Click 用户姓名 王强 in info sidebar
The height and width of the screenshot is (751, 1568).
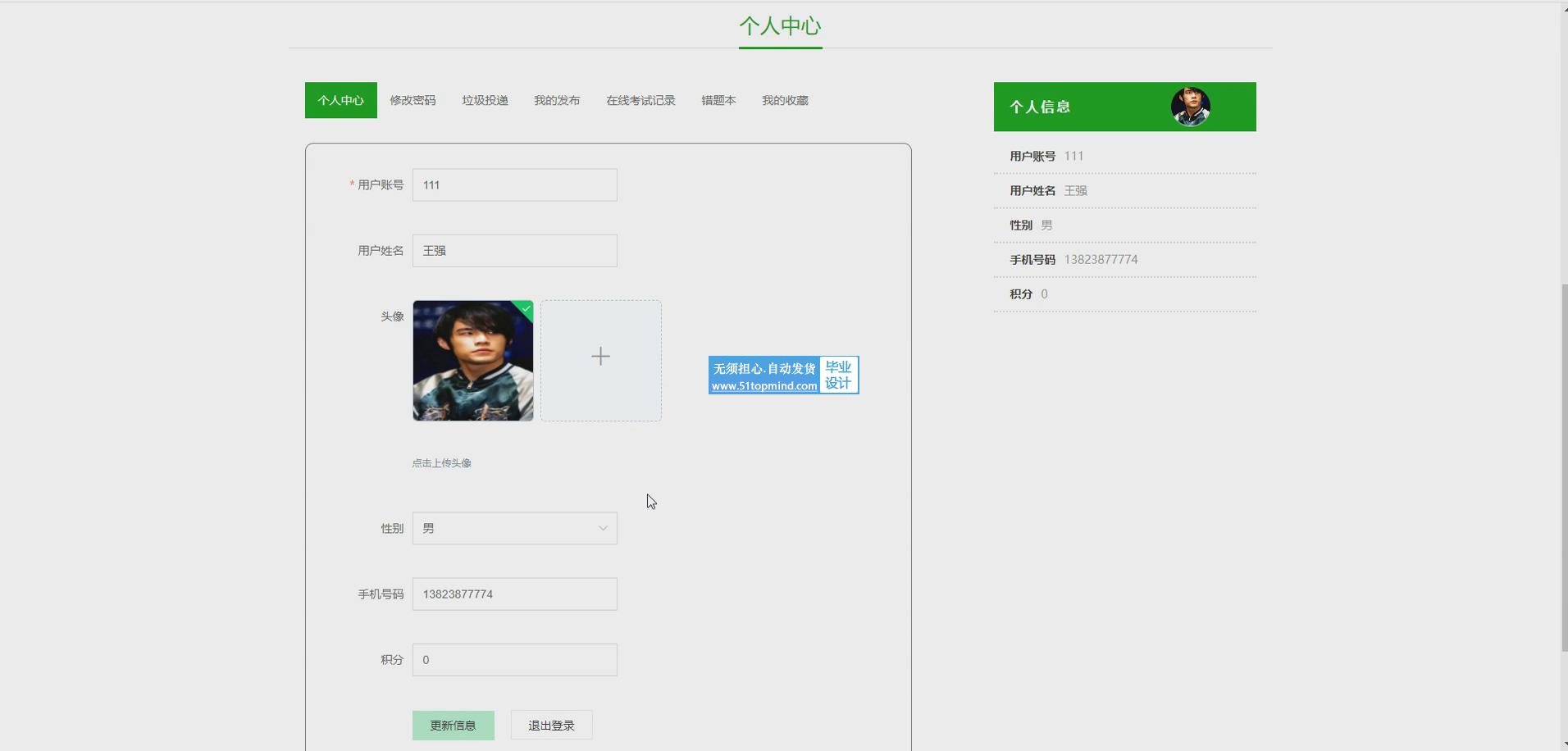(x=1125, y=190)
